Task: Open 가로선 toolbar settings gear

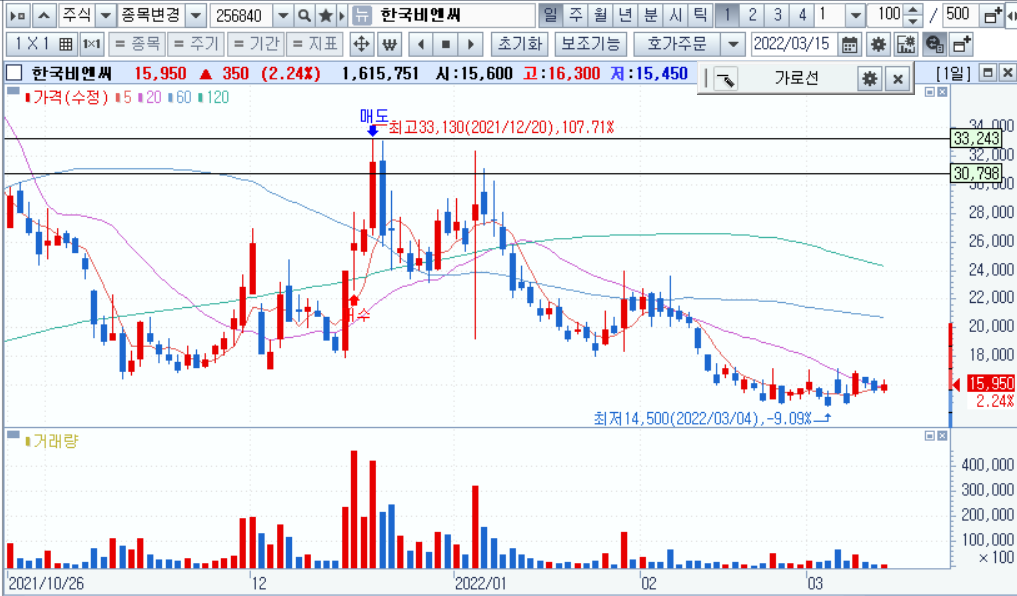Action: tap(869, 79)
